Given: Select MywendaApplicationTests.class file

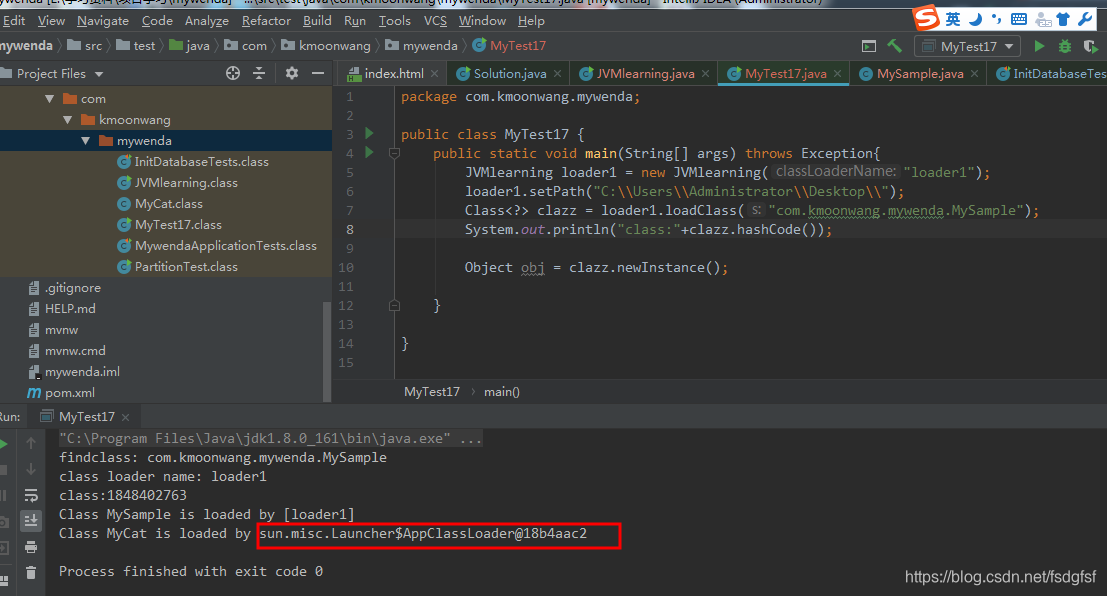Looking at the screenshot, I should click(x=217, y=246).
